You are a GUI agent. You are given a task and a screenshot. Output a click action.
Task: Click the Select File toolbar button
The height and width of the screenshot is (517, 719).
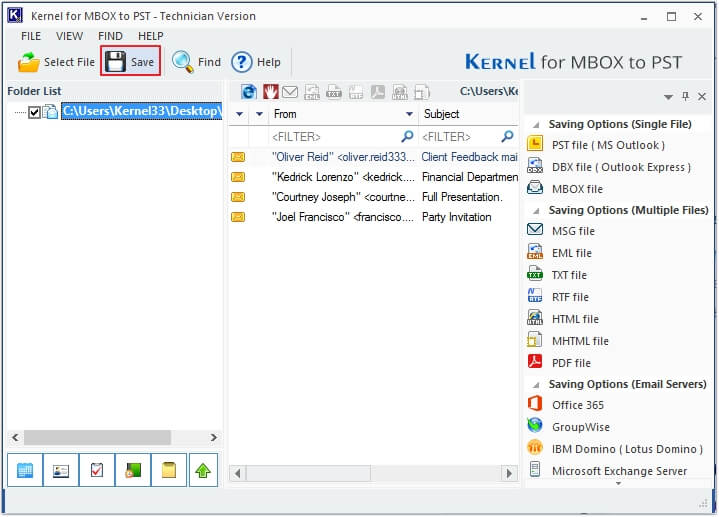pos(56,62)
